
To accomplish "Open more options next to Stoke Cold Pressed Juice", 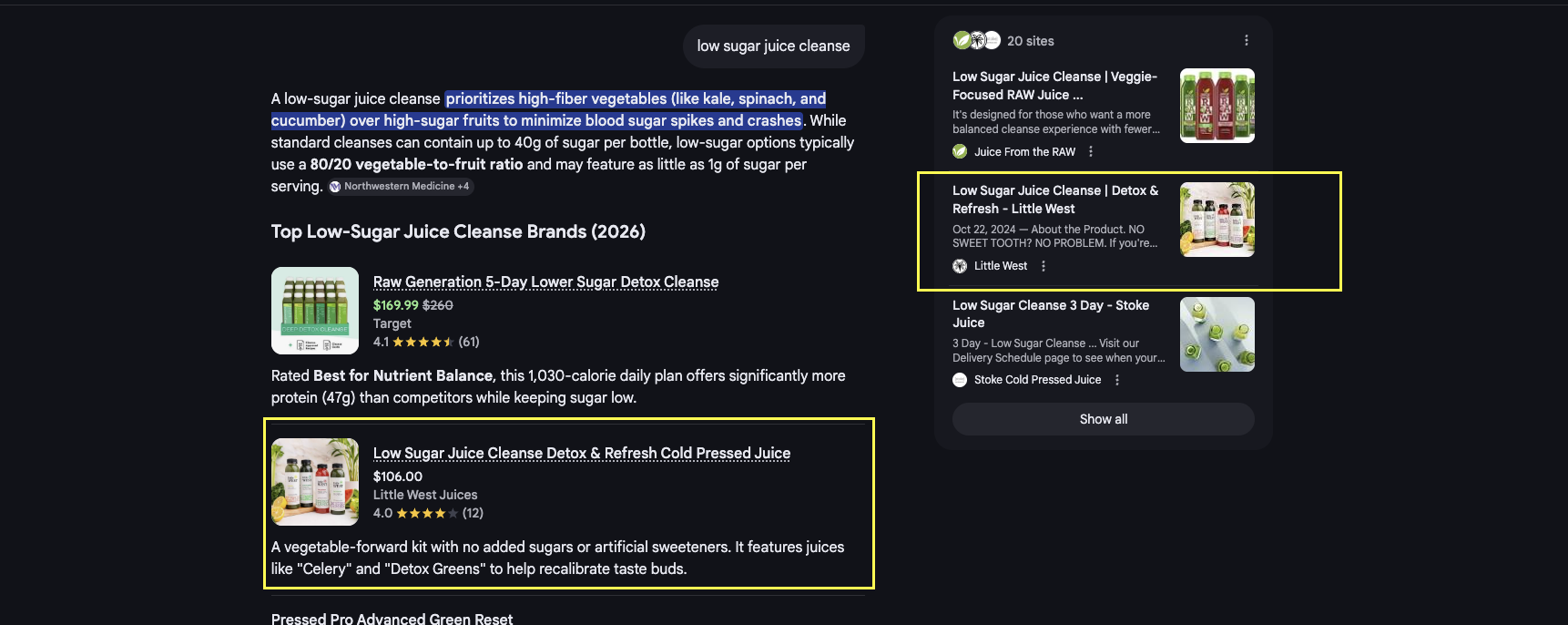I will coord(1117,380).
